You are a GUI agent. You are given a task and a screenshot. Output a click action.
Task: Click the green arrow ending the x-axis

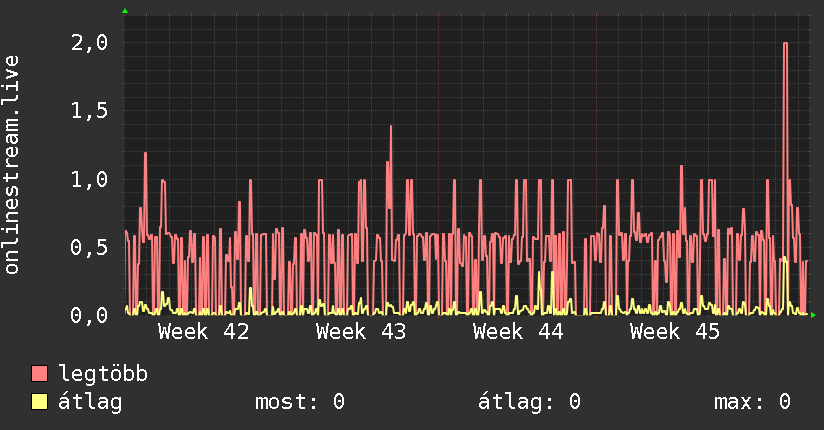[813, 315]
